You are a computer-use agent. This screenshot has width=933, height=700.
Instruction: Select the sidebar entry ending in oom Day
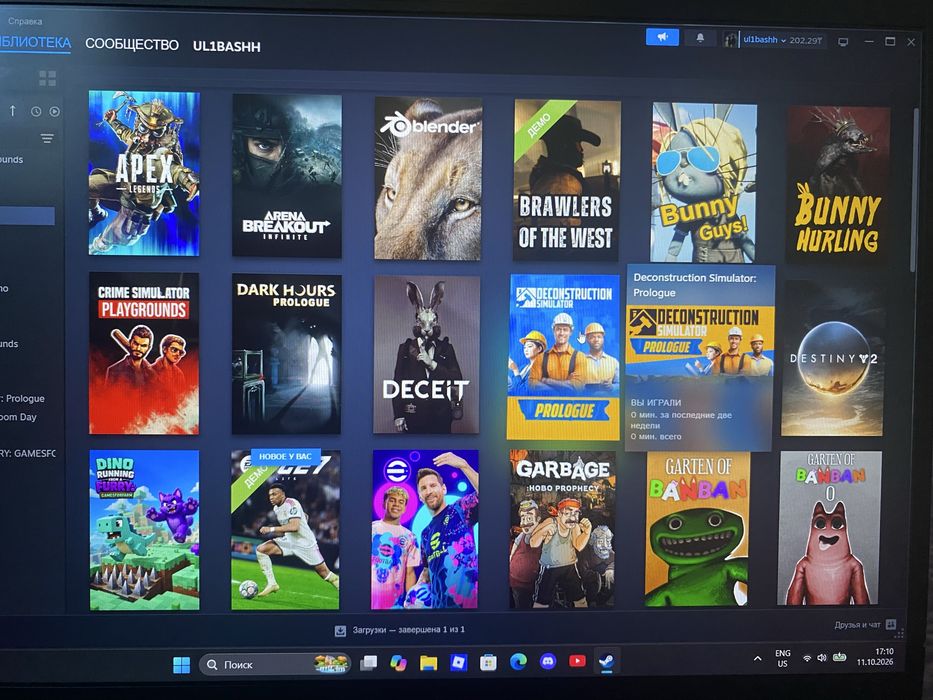point(19,417)
